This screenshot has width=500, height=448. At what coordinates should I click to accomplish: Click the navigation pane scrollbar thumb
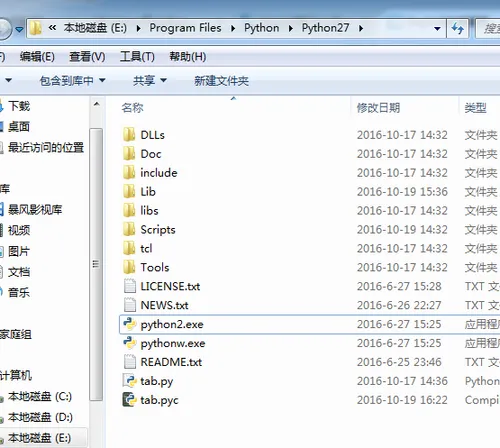[96, 264]
